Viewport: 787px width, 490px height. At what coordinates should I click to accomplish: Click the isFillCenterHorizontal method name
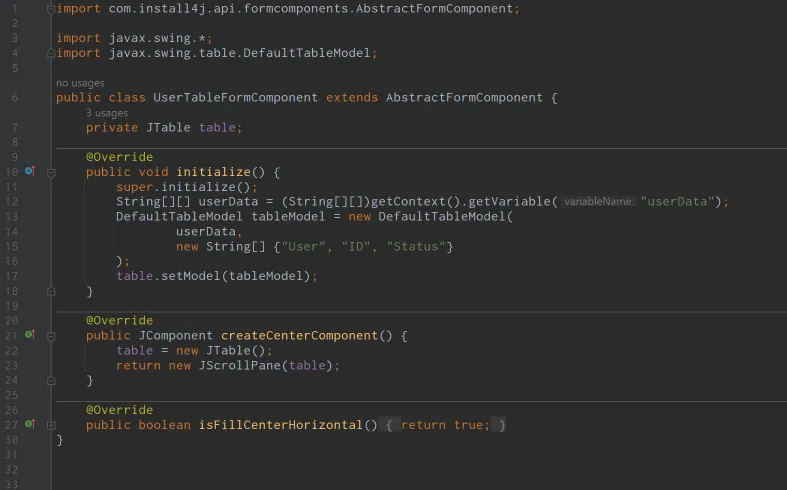(281, 425)
